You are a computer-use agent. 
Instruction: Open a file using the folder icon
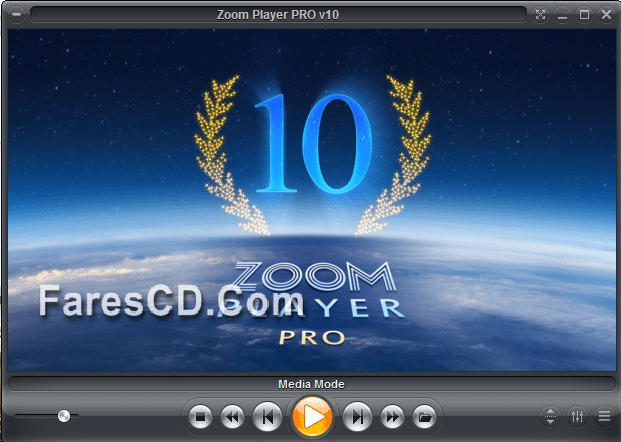pos(424,415)
